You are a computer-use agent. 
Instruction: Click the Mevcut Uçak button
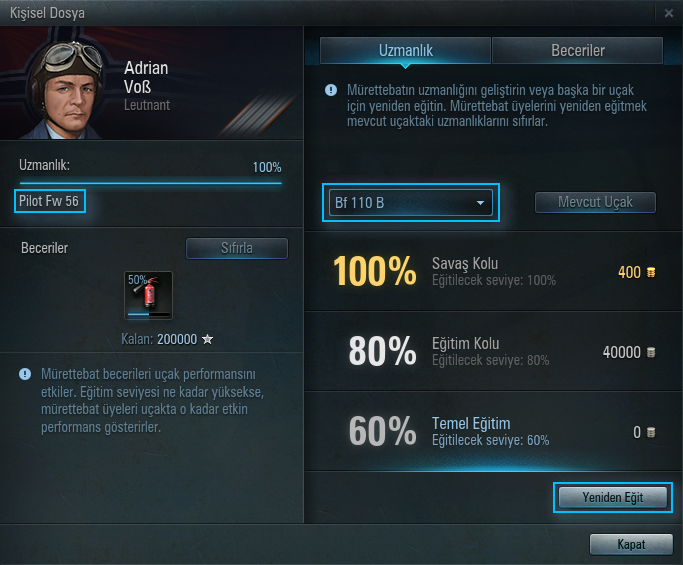click(x=595, y=203)
